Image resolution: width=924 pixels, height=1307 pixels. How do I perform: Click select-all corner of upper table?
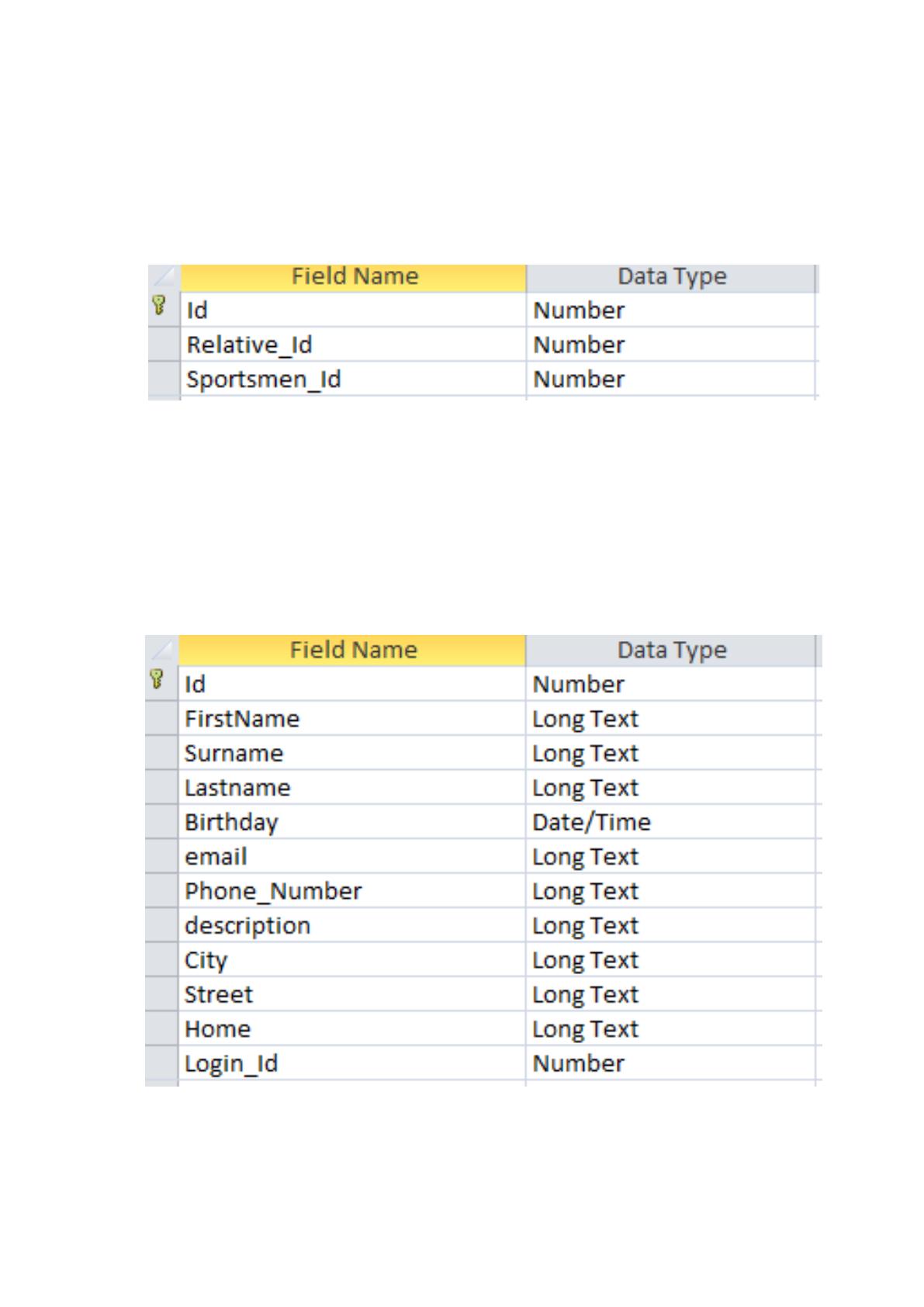[164, 277]
